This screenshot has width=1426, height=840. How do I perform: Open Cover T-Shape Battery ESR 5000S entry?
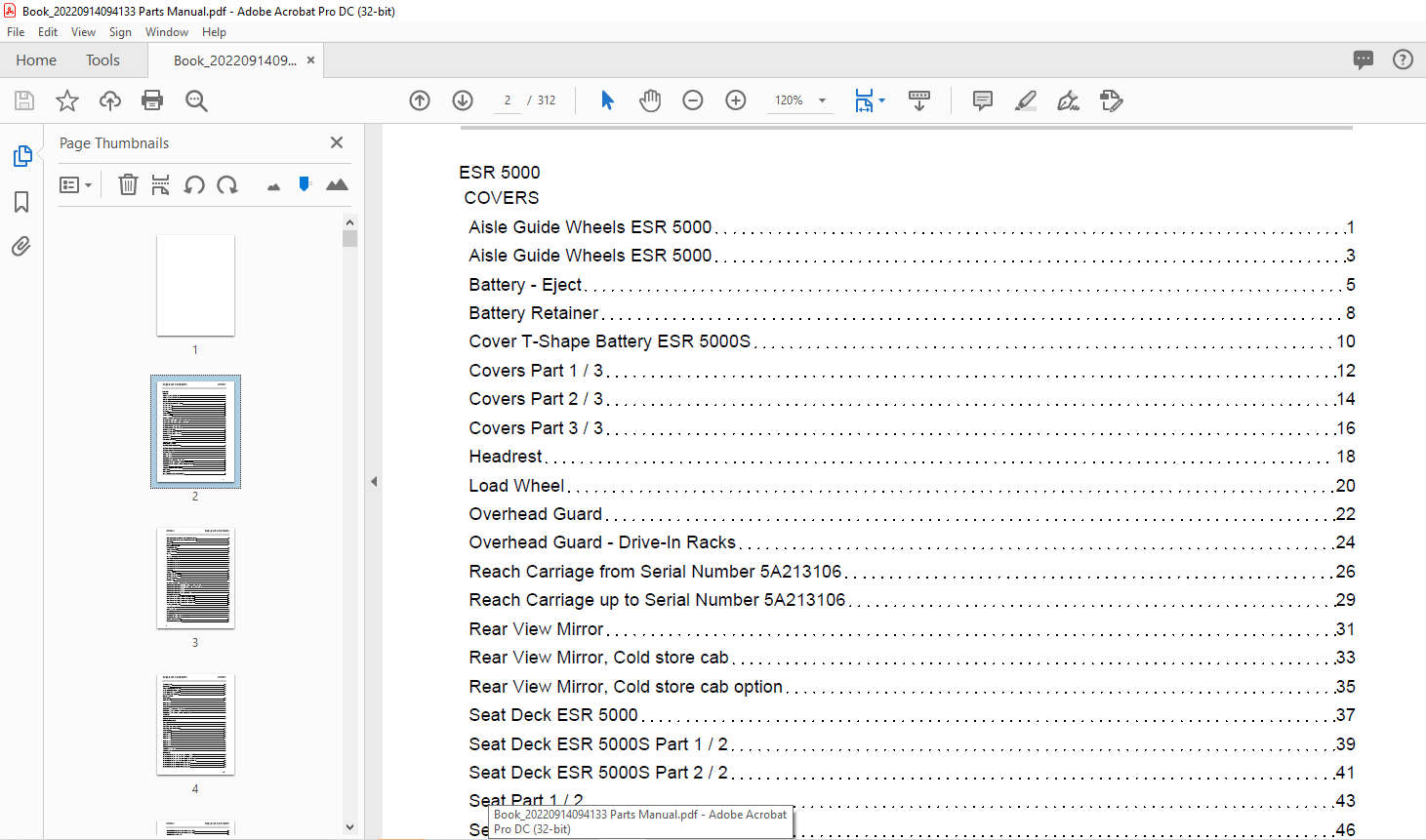(912, 341)
